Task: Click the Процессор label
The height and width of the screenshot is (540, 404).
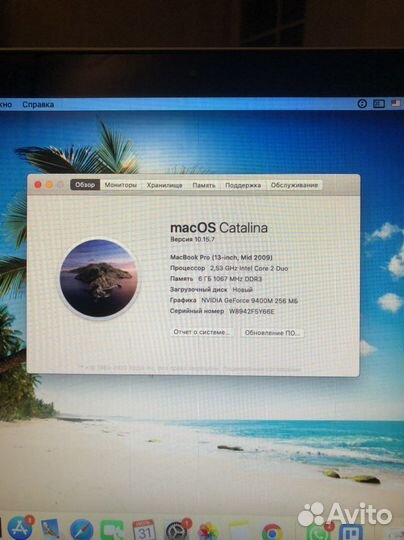Action: [x=187, y=268]
